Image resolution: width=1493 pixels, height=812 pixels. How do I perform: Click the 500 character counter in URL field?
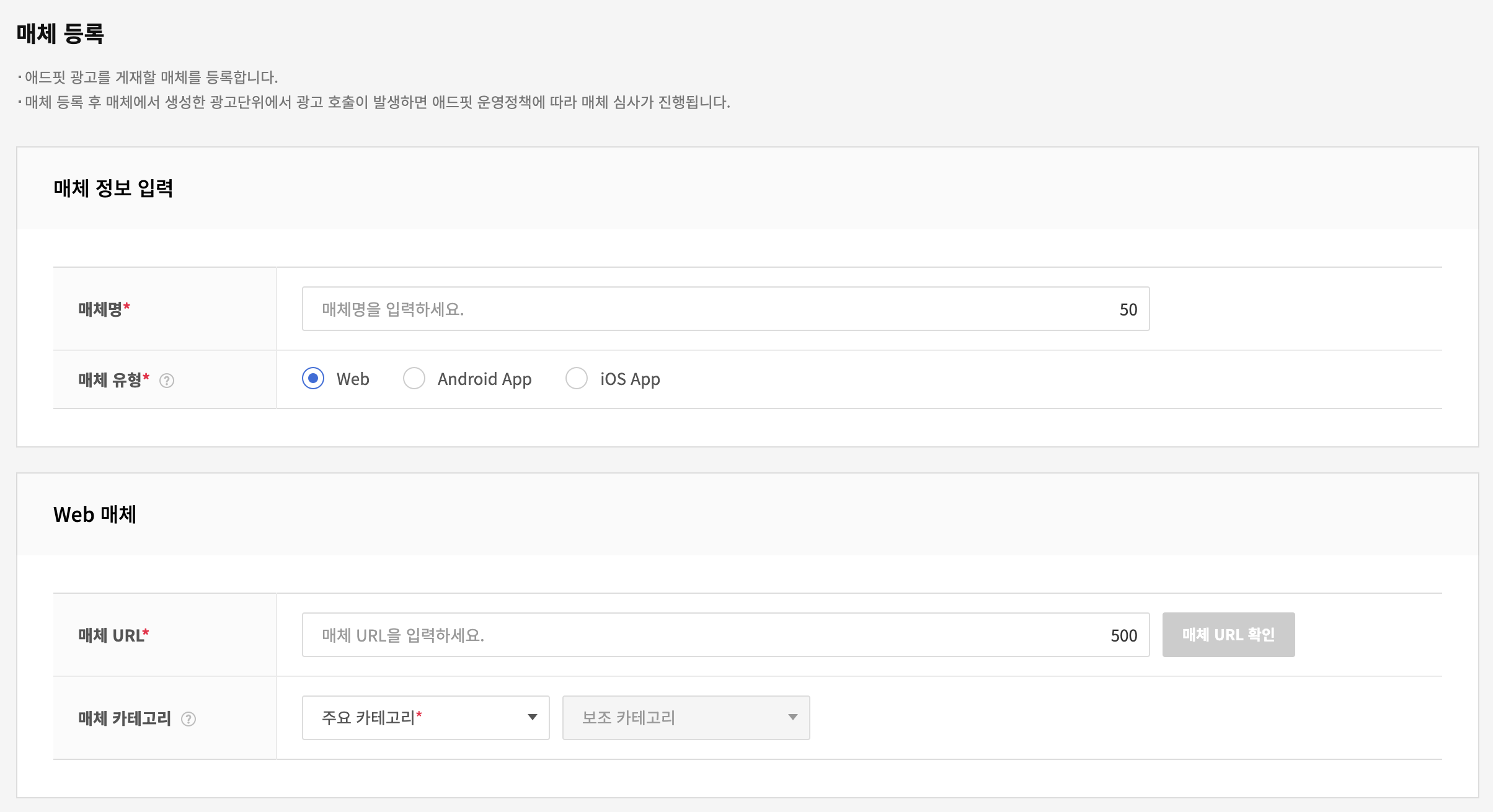(1123, 635)
